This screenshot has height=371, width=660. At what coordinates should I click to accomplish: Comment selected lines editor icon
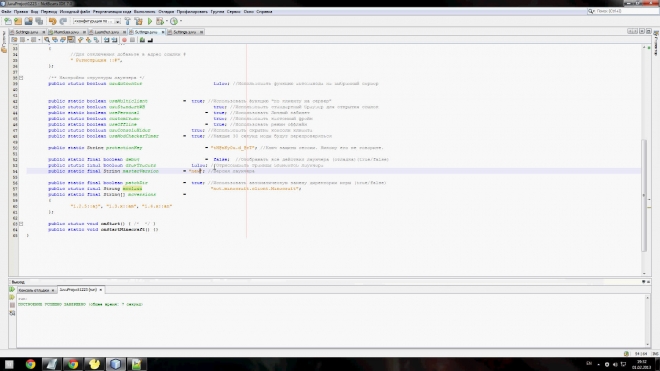pos(142,40)
